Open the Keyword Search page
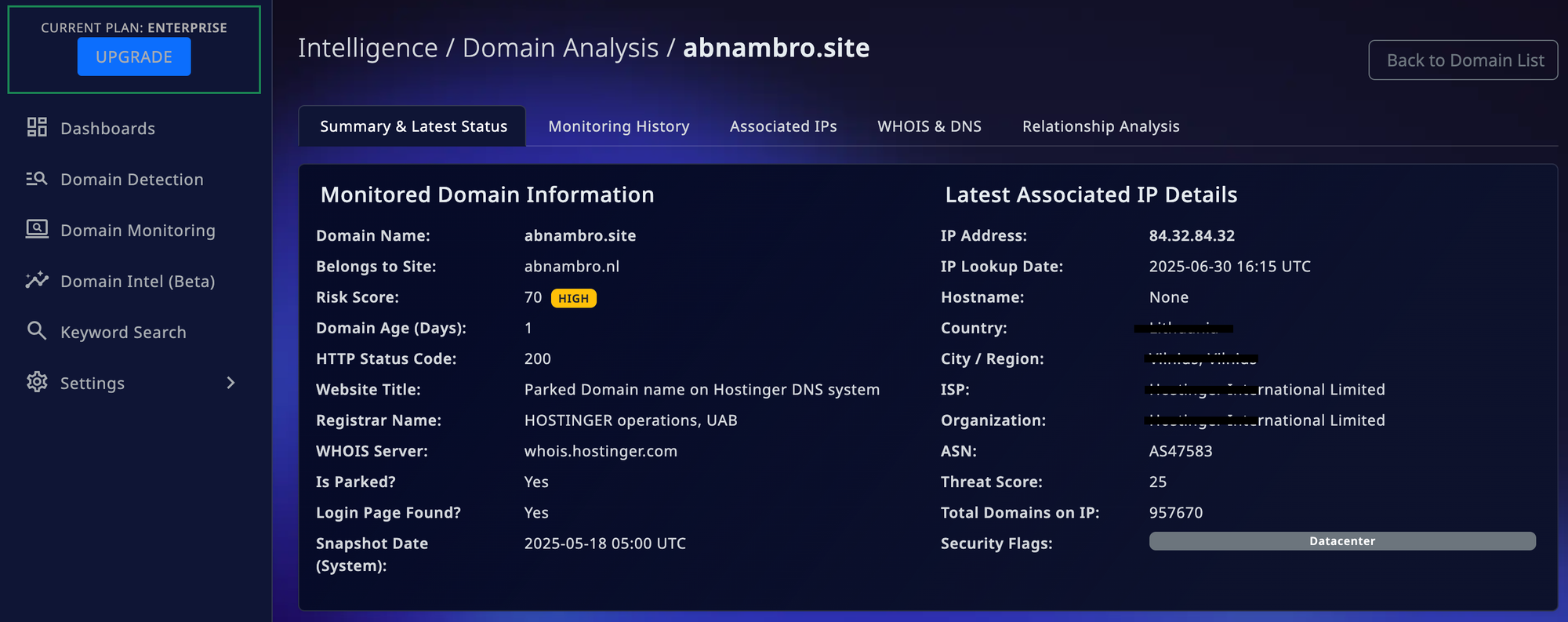This screenshot has height=622, width=1568. pos(123,333)
